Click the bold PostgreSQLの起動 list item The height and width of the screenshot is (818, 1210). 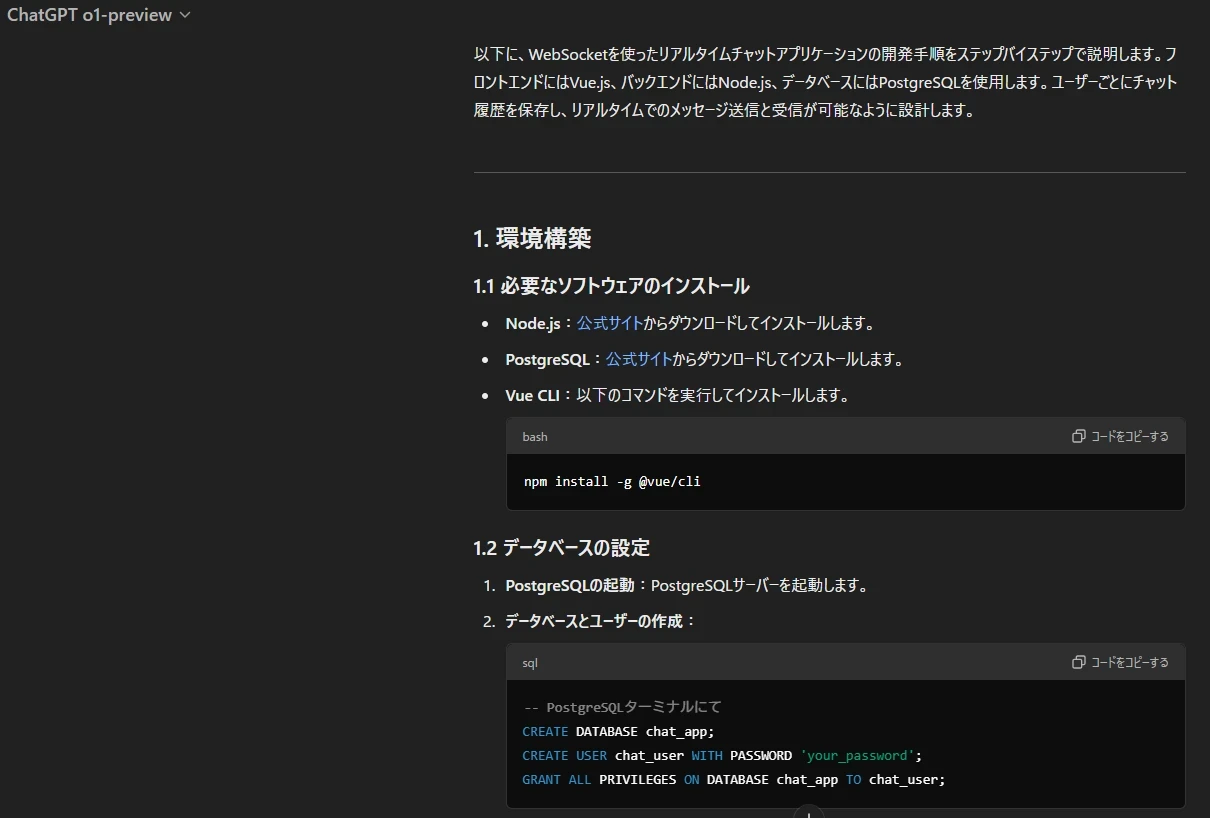570,585
